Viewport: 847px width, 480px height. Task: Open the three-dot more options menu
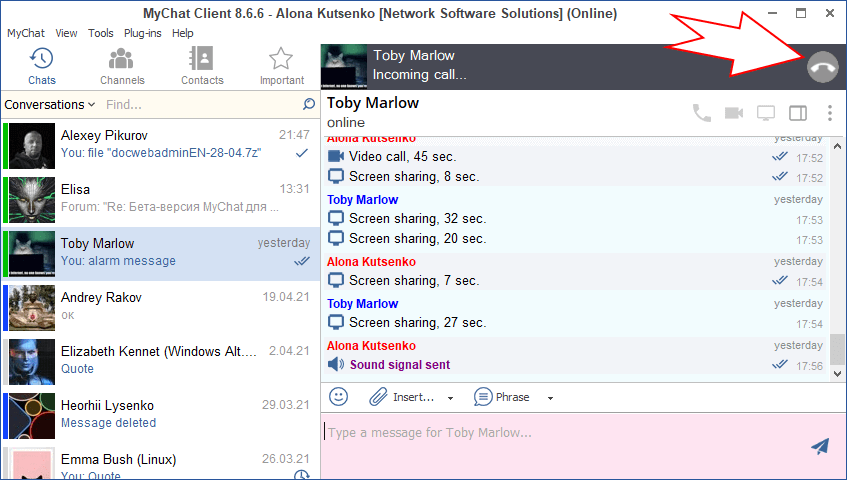(829, 113)
